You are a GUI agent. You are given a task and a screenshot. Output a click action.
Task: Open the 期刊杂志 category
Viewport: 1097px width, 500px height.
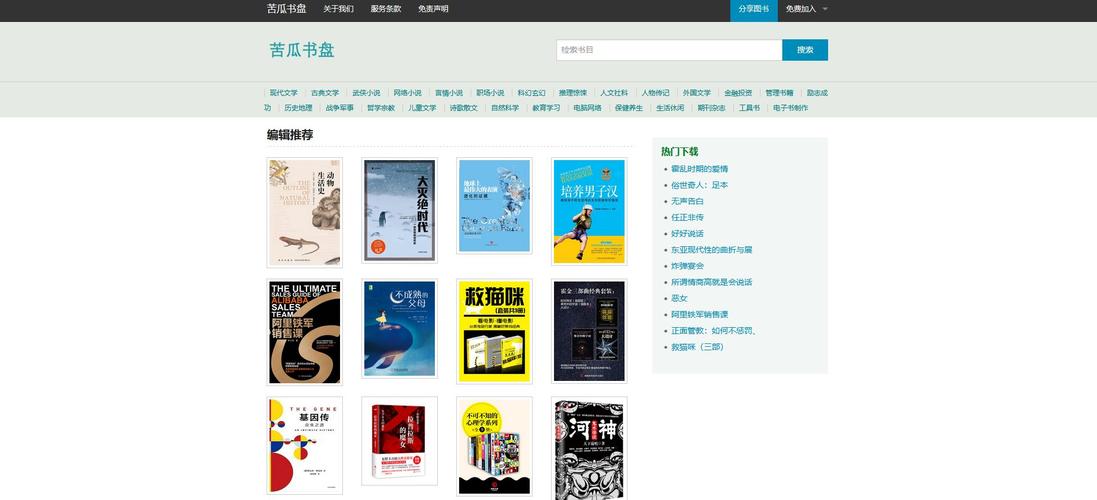click(x=711, y=108)
